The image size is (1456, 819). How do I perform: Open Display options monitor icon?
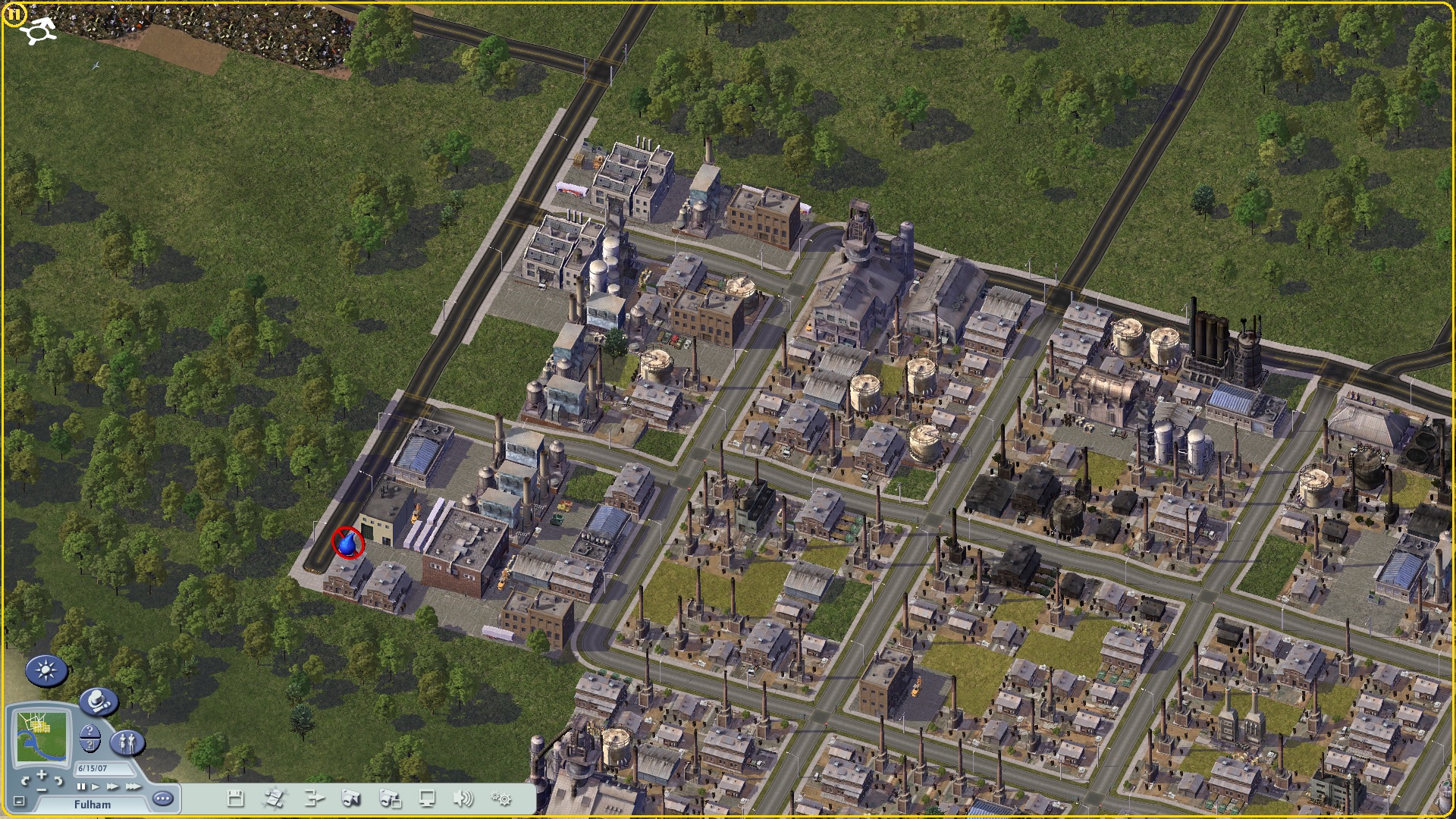pos(427,799)
